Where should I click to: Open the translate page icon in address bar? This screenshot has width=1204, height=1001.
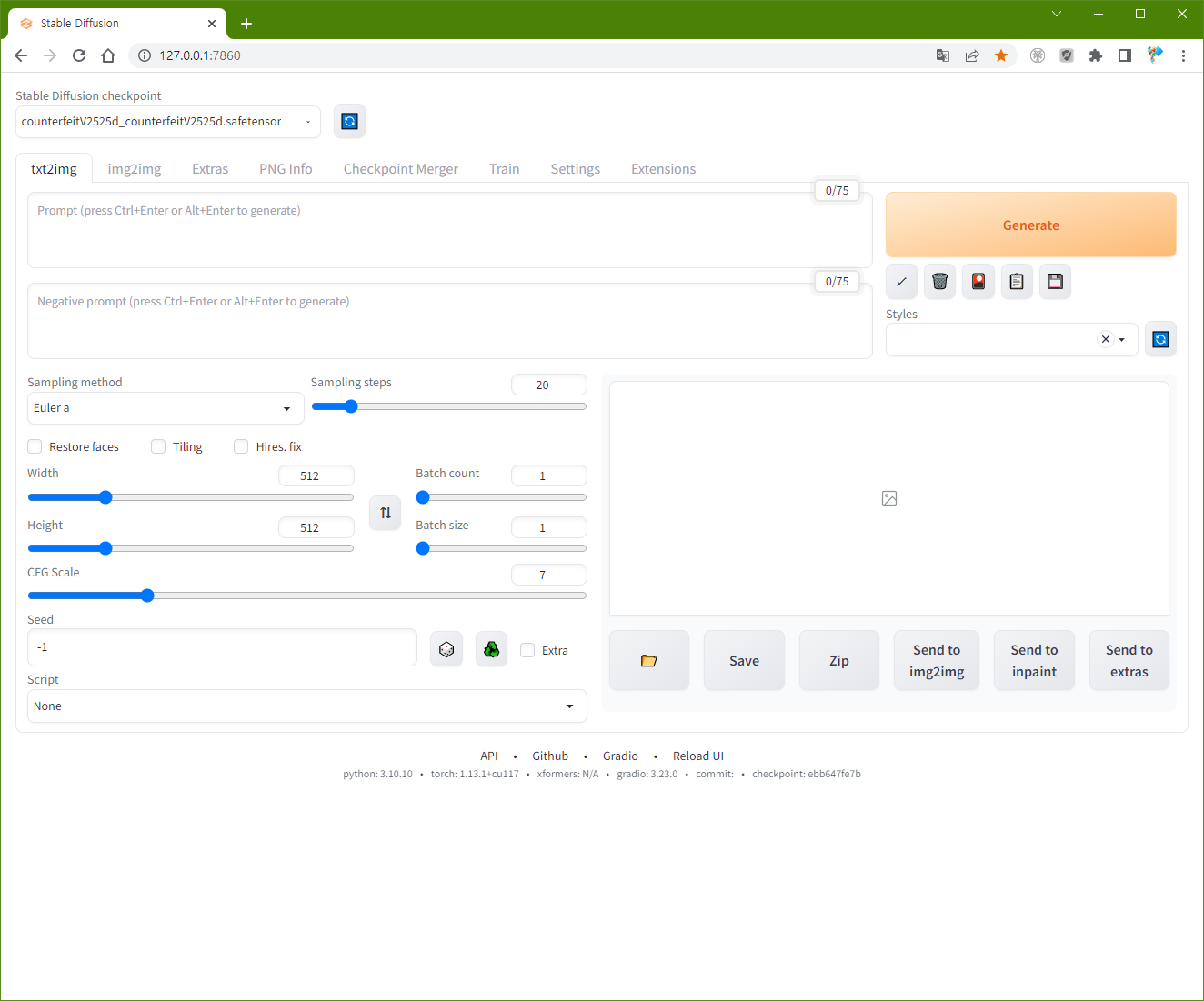pyautogui.click(x=943, y=55)
